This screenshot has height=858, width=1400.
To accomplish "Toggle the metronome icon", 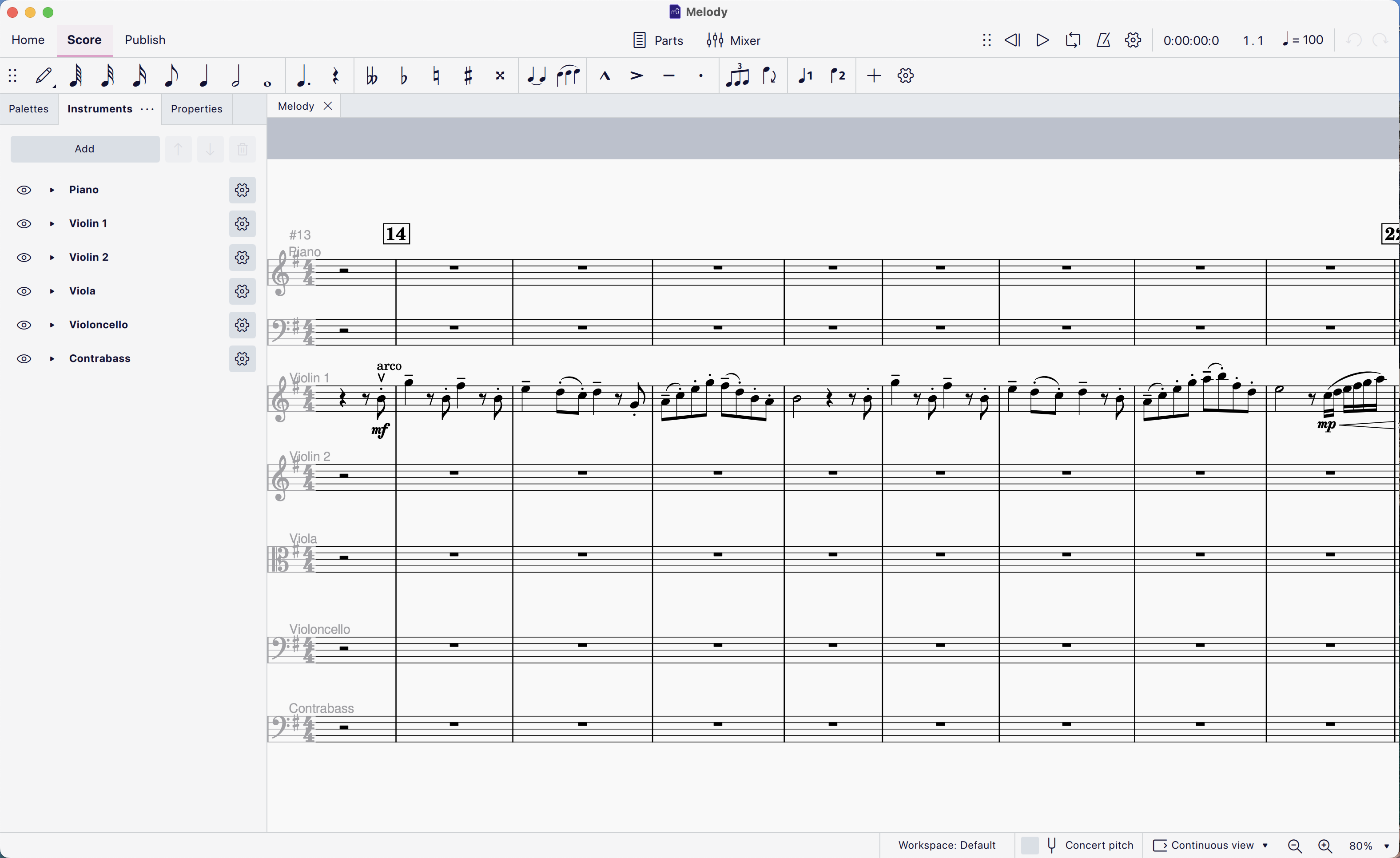I will pos(1103,40).
